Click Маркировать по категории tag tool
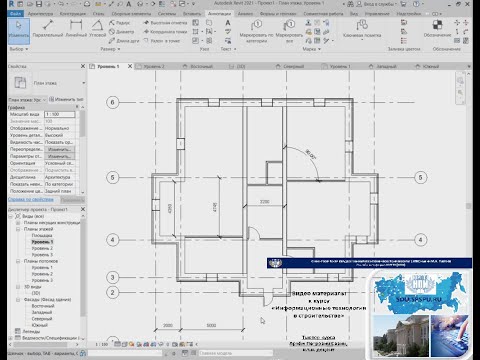Image resolution: width=480 pixels, height=360 pixels. [256, 31]
